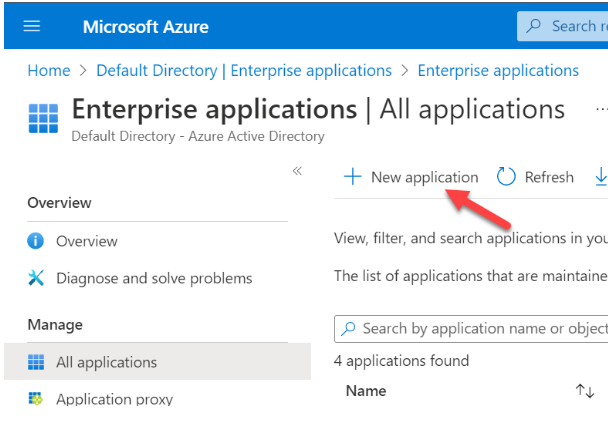This screenshot has width=608, height=422.
Task: Go to Home breadcrumb
Action: [49, 71]
